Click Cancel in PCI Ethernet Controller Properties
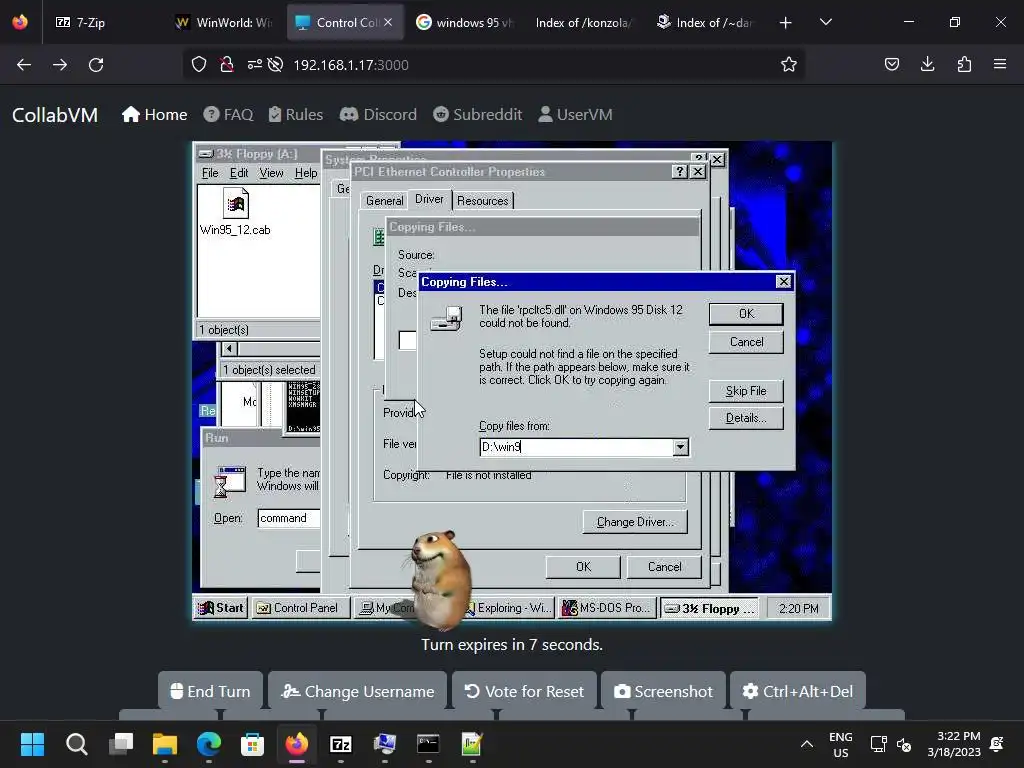 pos(664,567)
